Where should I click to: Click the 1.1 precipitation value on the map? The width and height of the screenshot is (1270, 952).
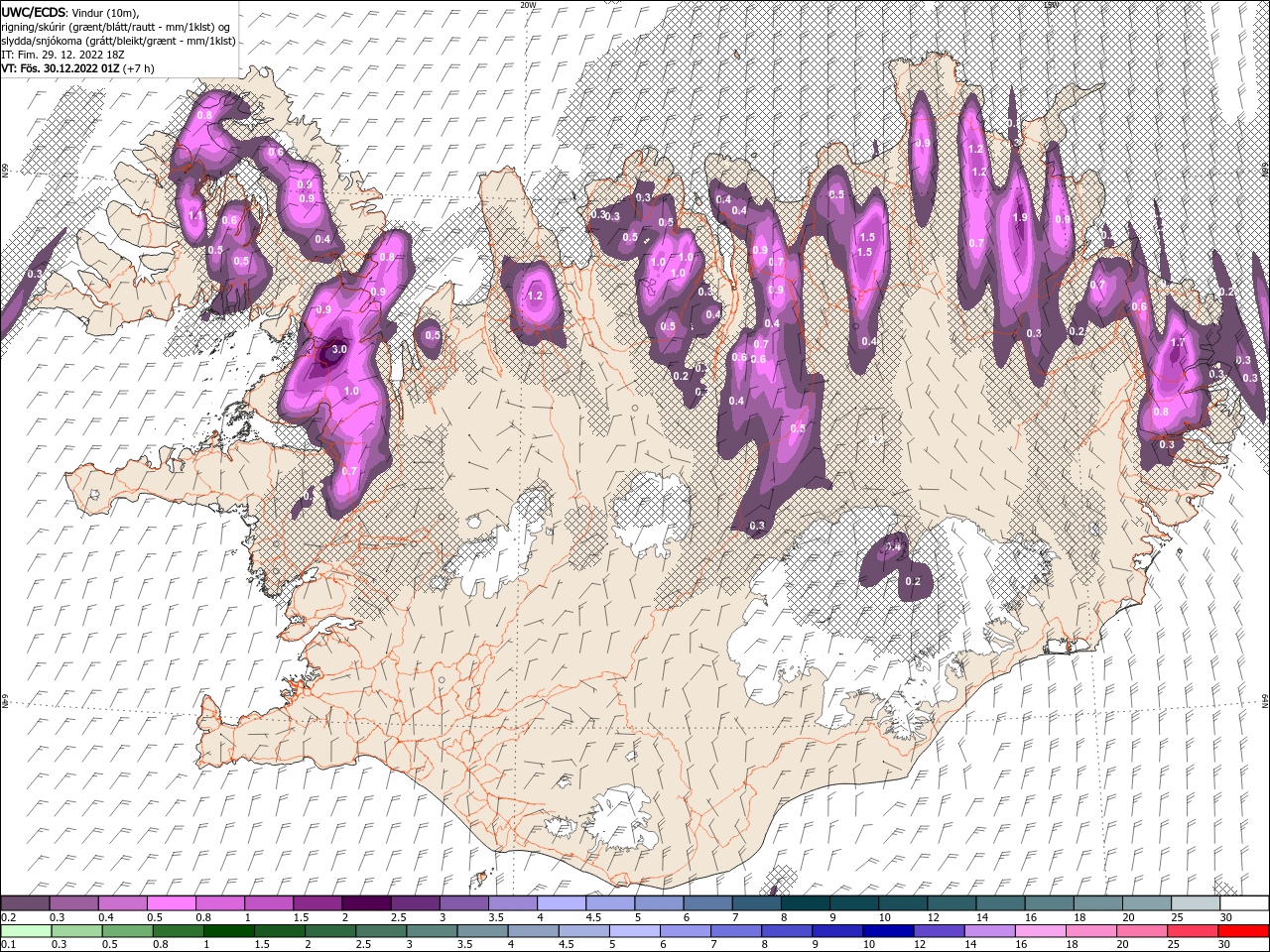click(194, 215)
